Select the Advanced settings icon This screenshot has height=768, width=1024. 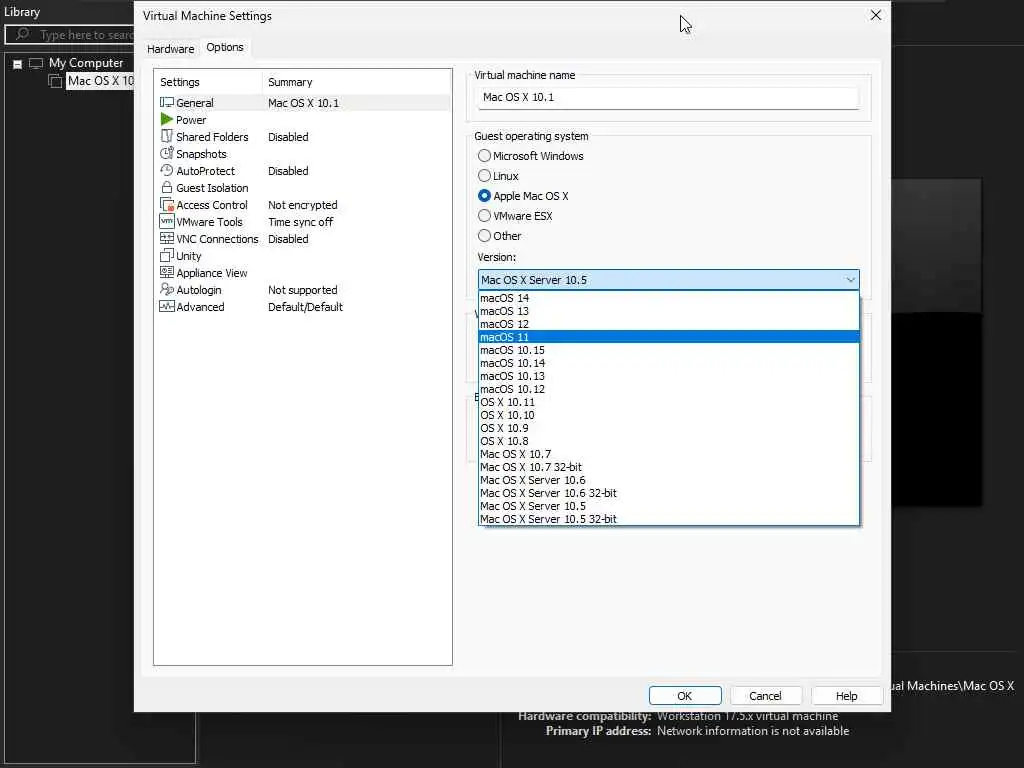[x=167, y=306]
